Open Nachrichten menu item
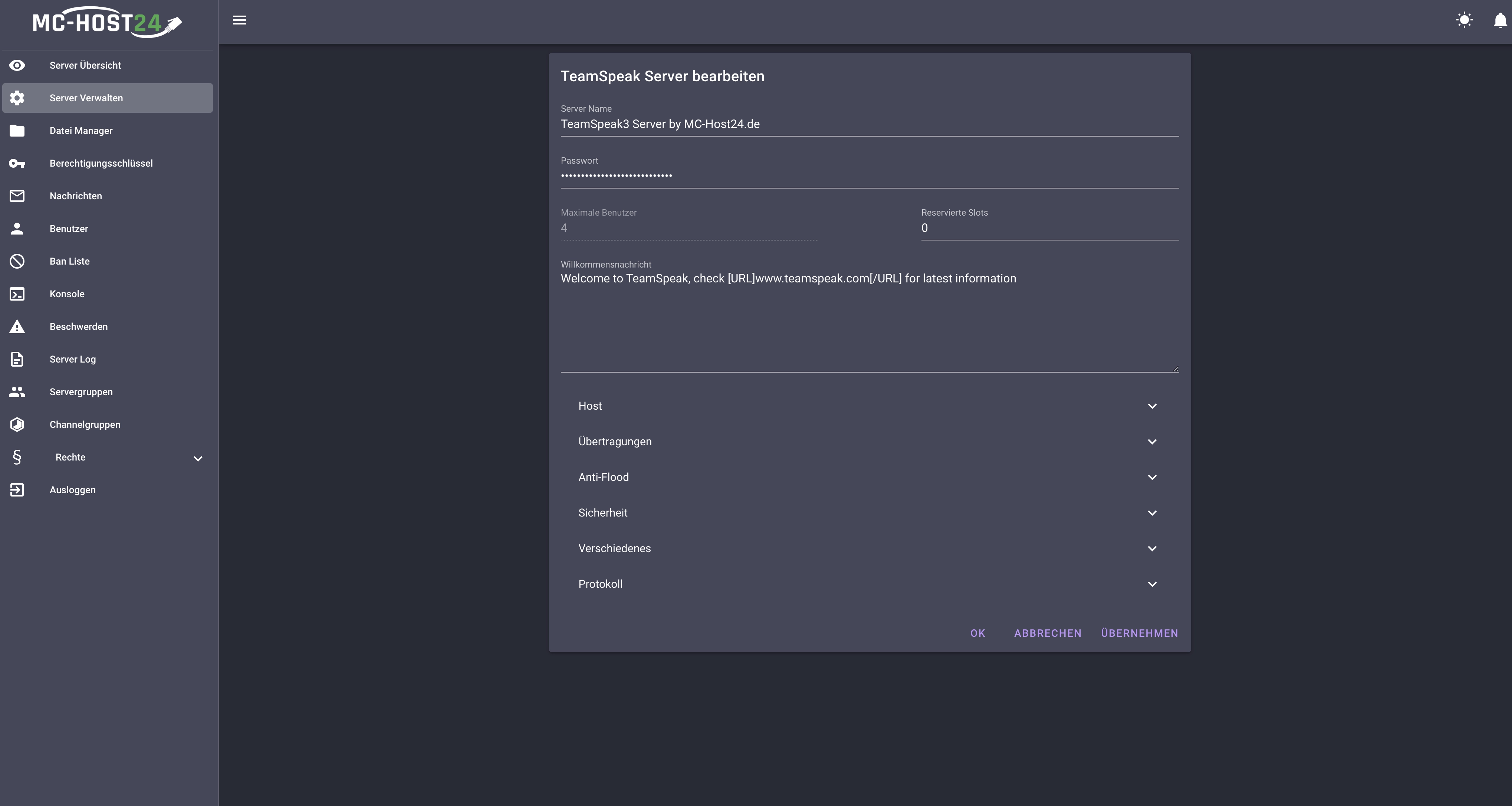 [x=108, y=196]
